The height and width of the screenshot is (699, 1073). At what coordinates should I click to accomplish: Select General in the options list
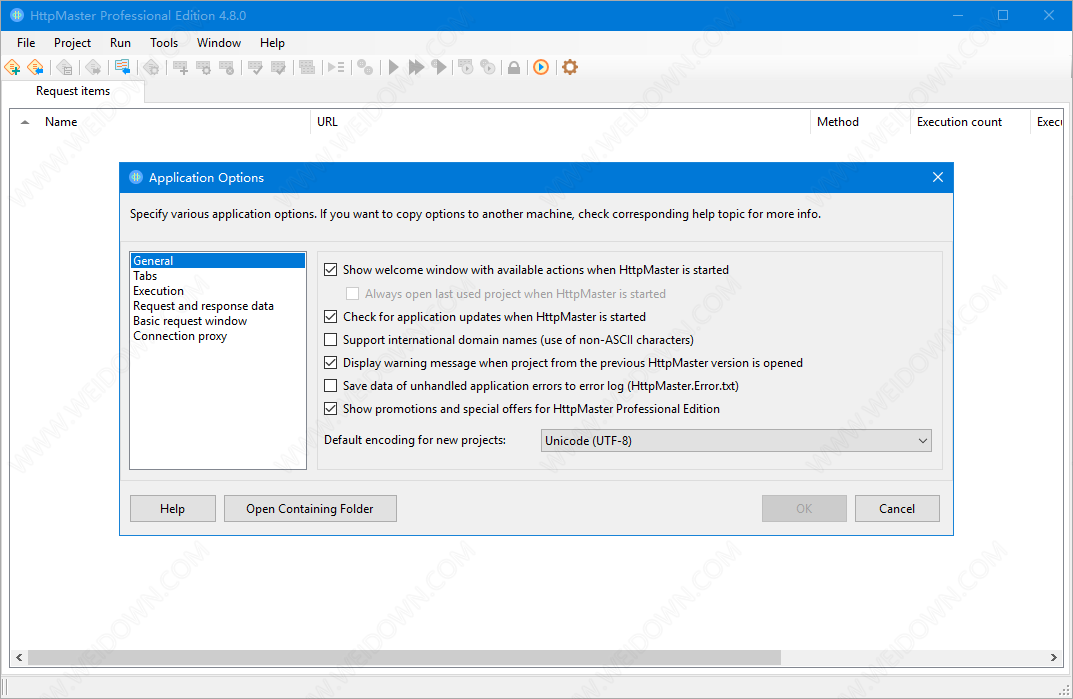[x=218, y=261]
